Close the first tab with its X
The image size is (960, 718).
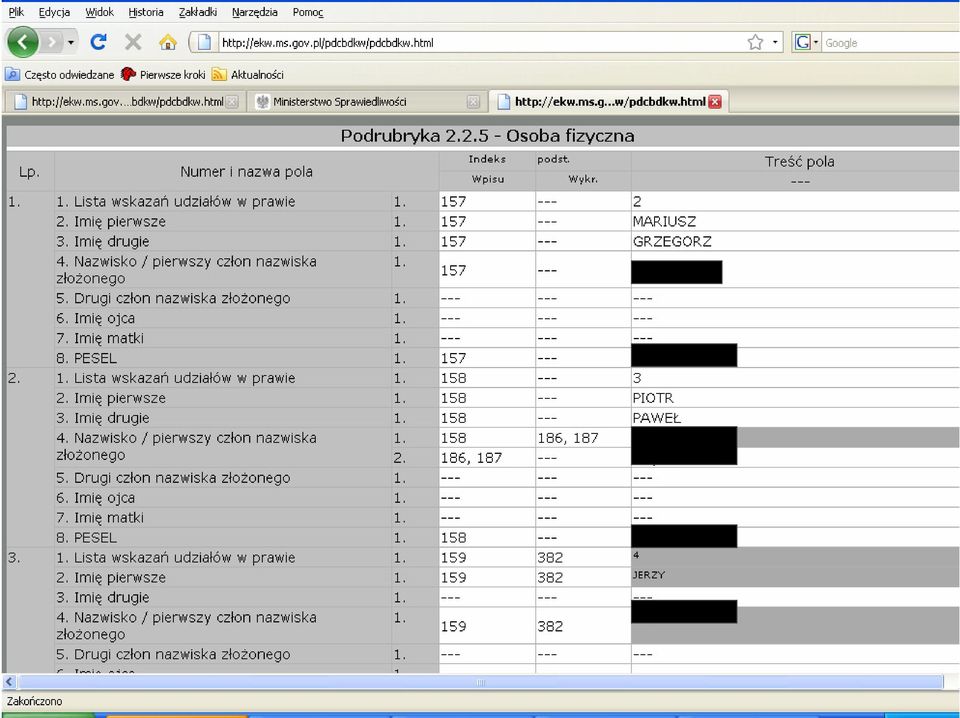point(232,102)
